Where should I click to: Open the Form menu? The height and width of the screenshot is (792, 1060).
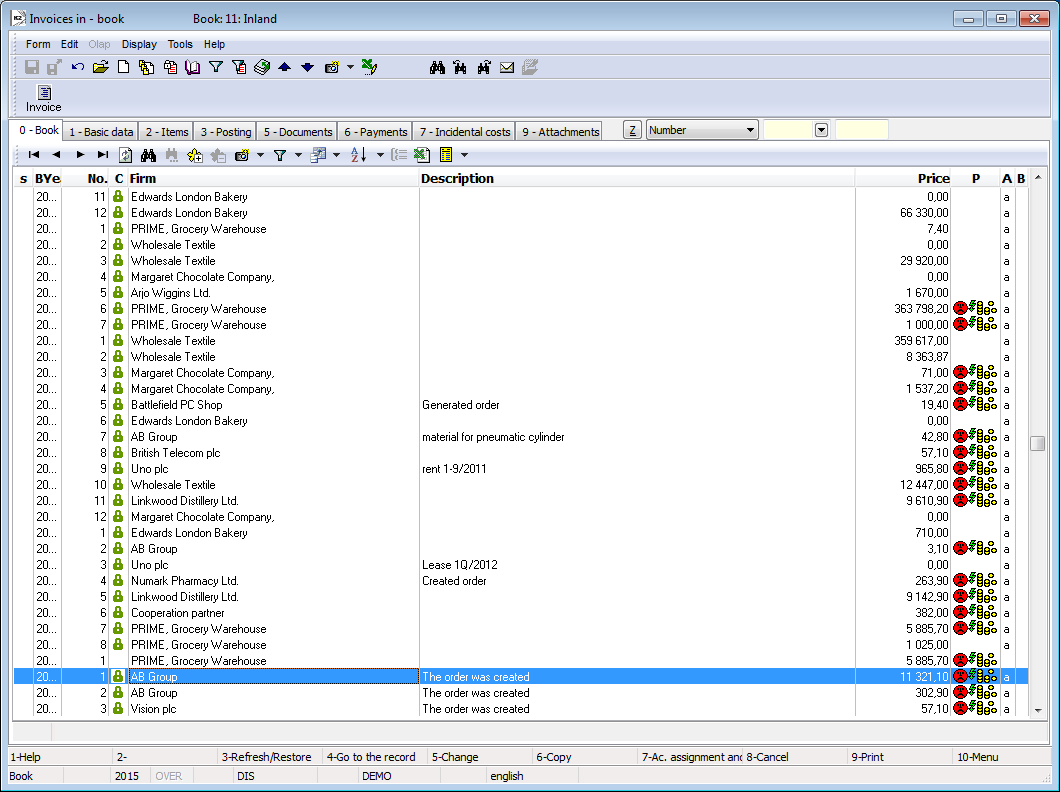[38, 44]
